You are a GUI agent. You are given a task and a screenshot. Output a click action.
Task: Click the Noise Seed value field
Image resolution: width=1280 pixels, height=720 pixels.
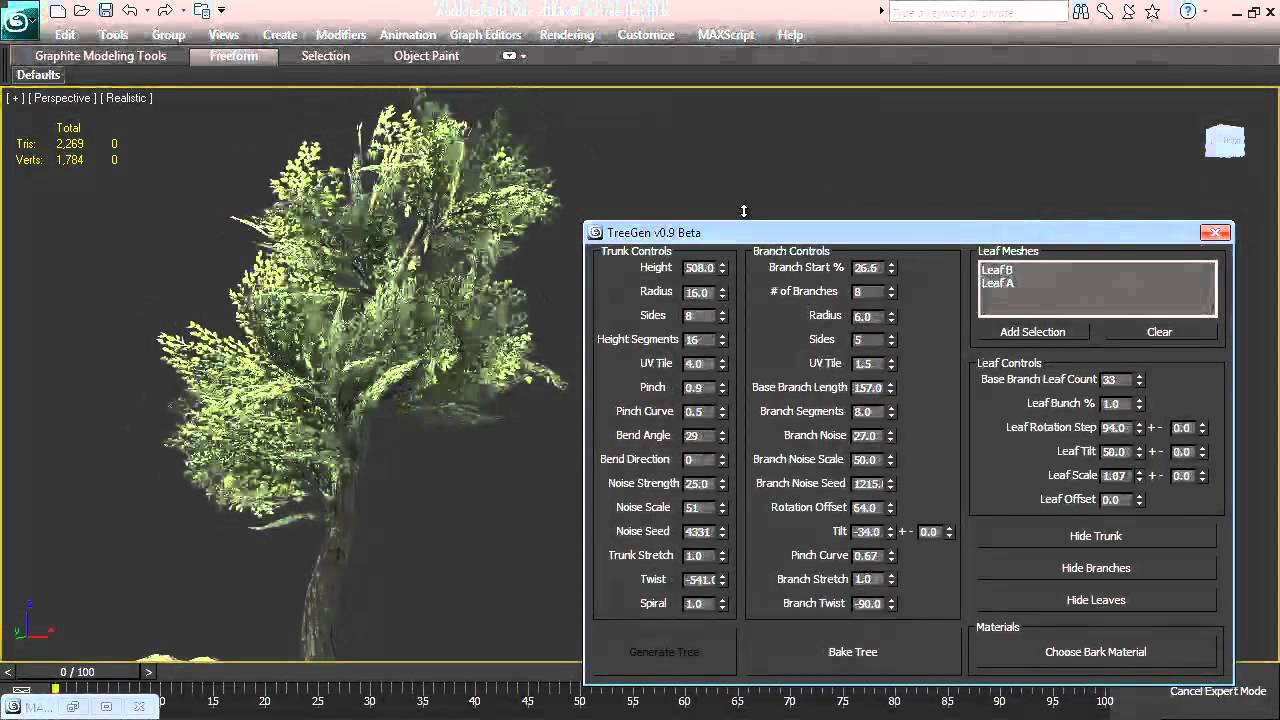click(699, 532)
